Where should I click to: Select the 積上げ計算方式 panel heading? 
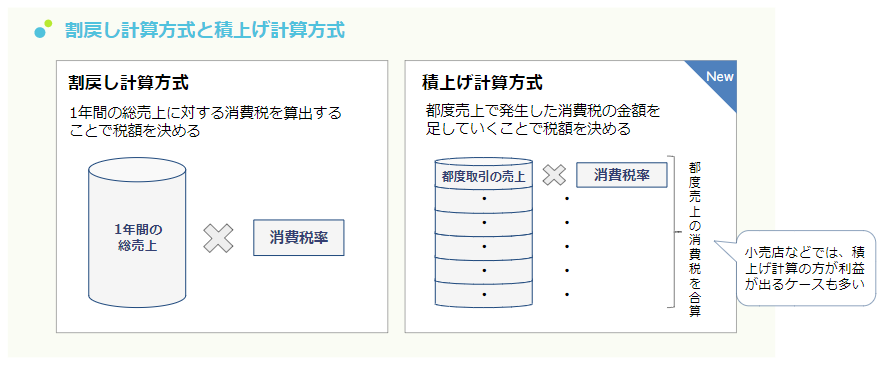coord(483,83)
